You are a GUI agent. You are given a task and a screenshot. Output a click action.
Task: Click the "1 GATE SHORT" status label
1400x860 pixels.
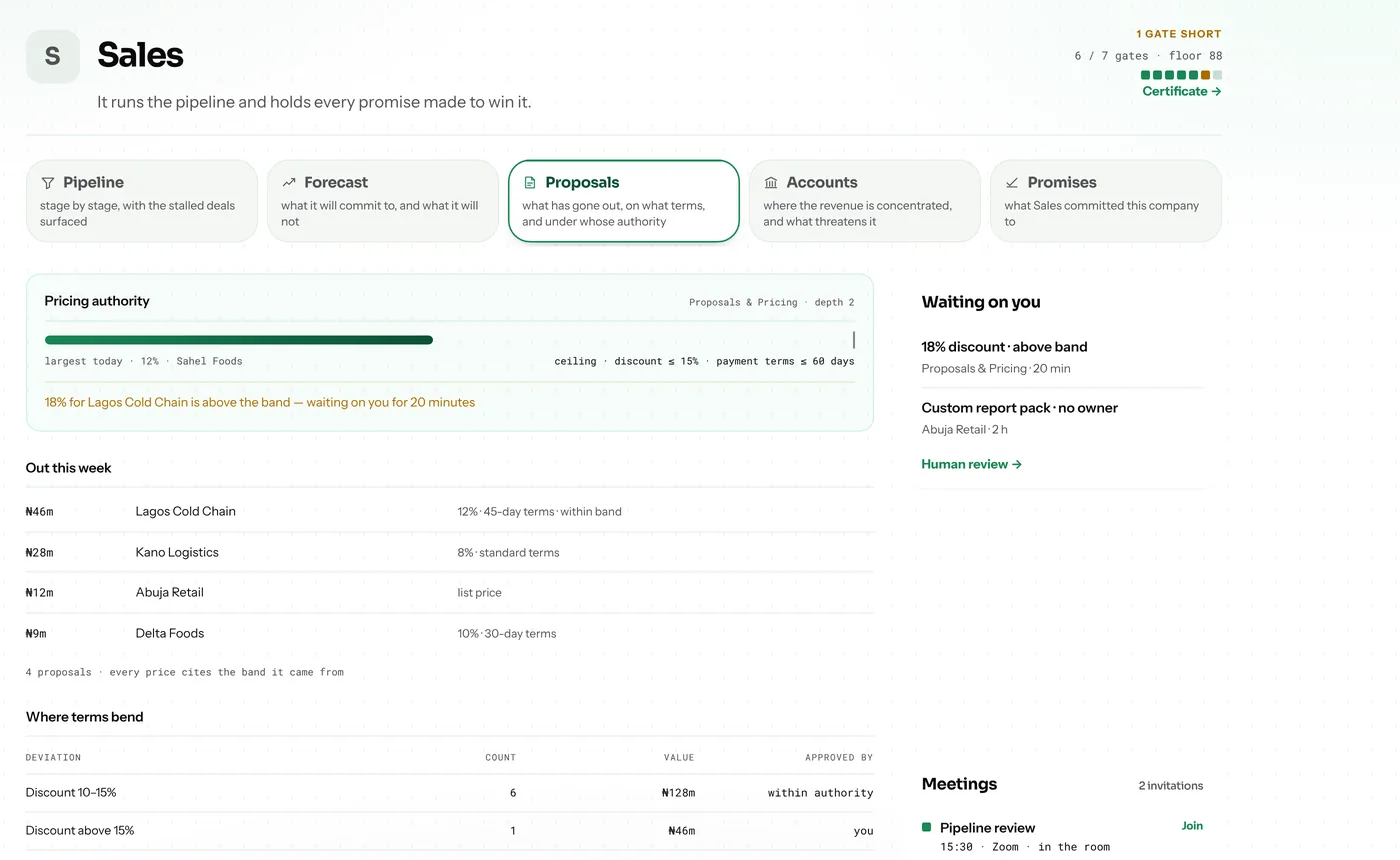click(1179, 34)
